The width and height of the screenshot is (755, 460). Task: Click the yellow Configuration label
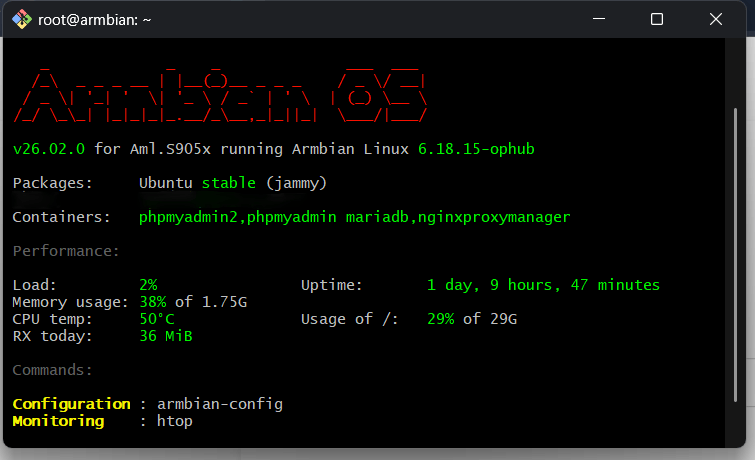72,404
